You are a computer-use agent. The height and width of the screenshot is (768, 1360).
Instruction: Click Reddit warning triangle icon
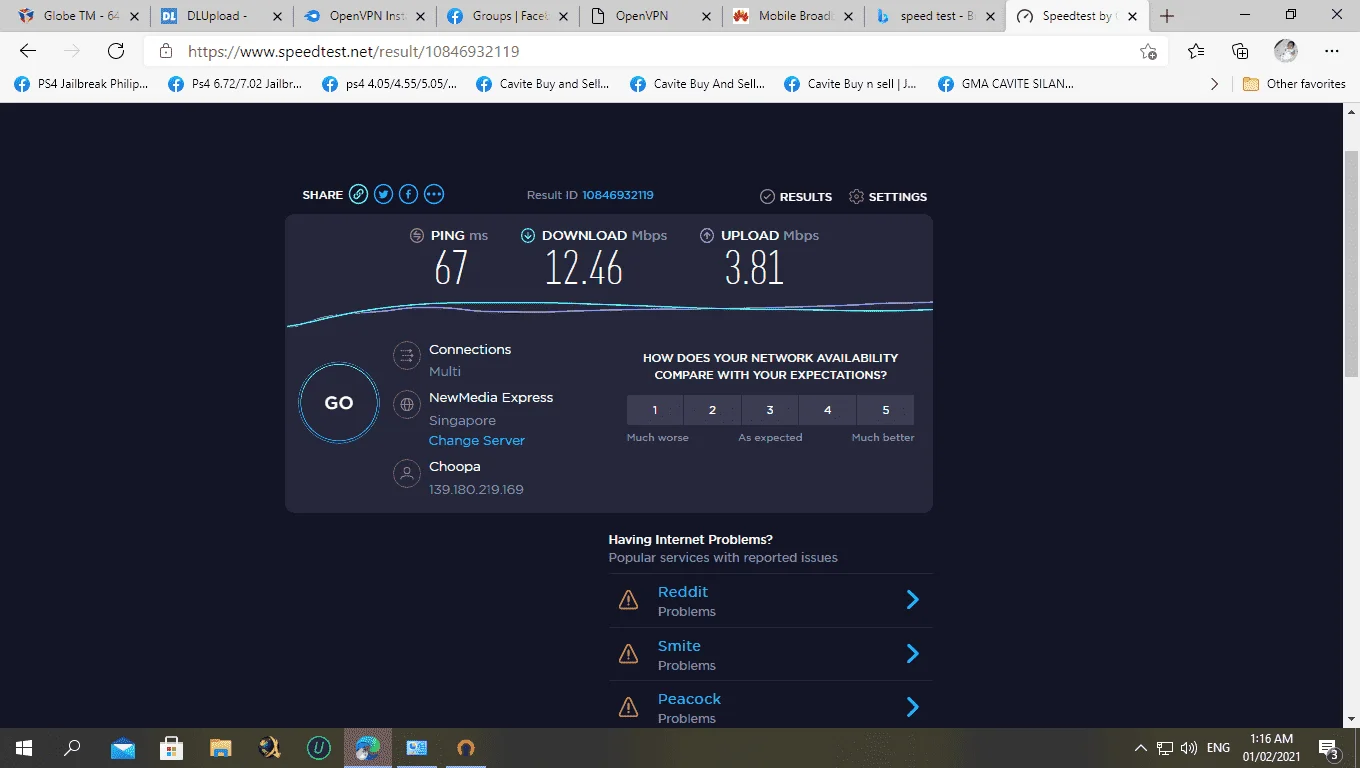[628, 600]
